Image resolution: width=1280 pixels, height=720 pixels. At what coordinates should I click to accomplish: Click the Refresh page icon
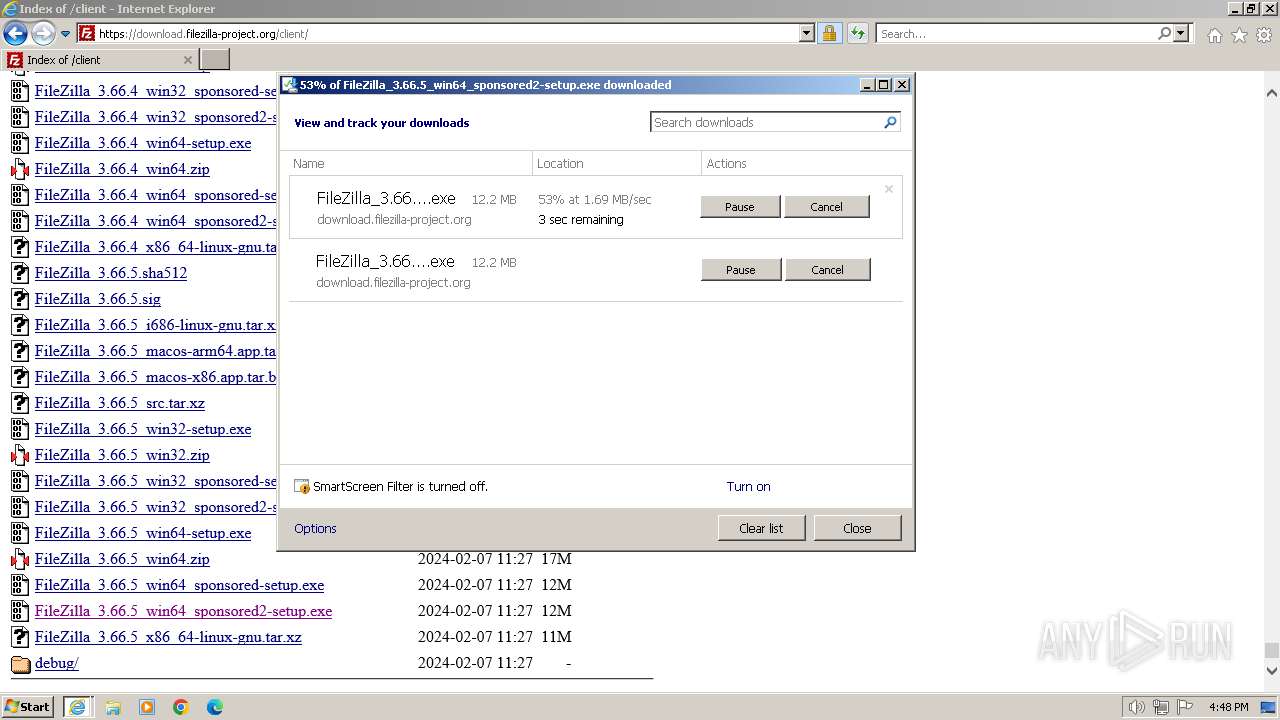point(858,33)
